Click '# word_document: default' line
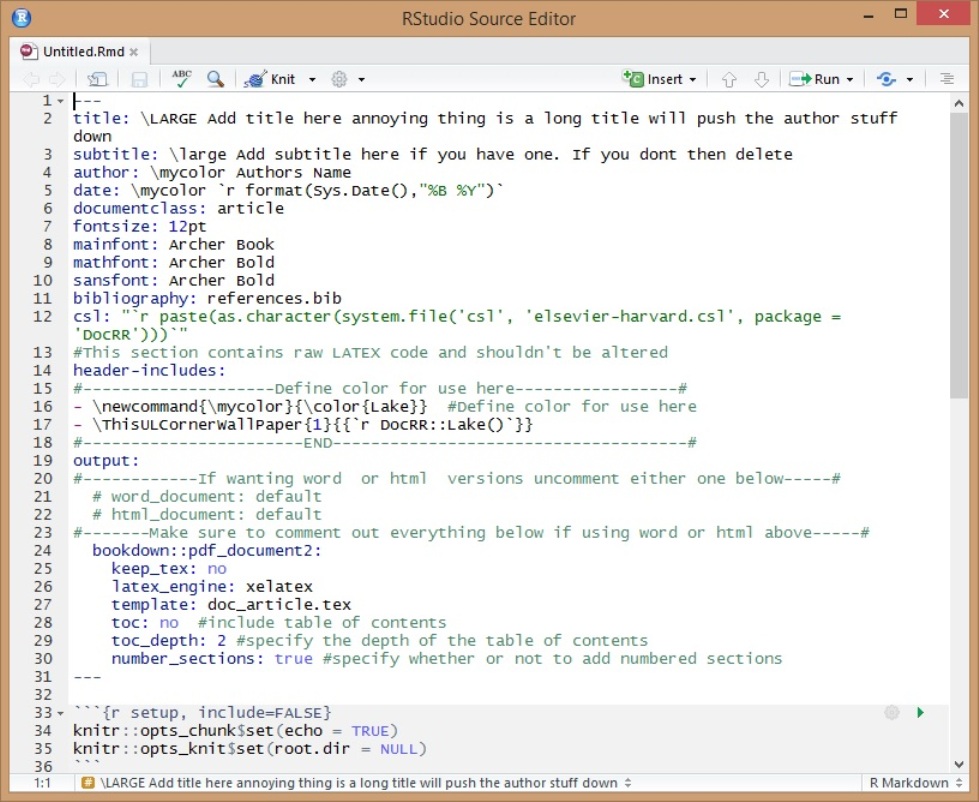979x802 pixels. point(207,497)
